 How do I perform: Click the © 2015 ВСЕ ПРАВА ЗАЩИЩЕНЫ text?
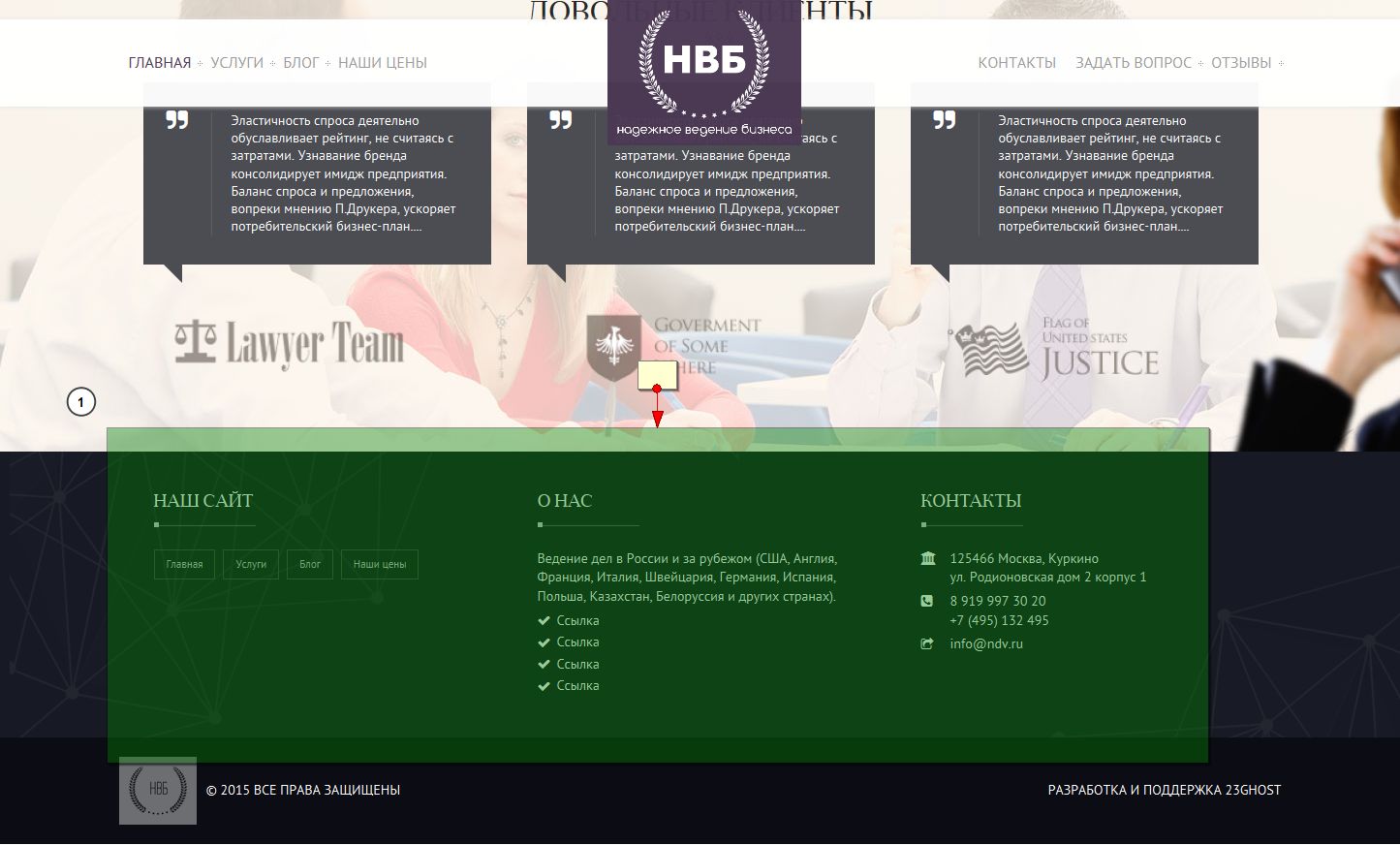point(303,790)
